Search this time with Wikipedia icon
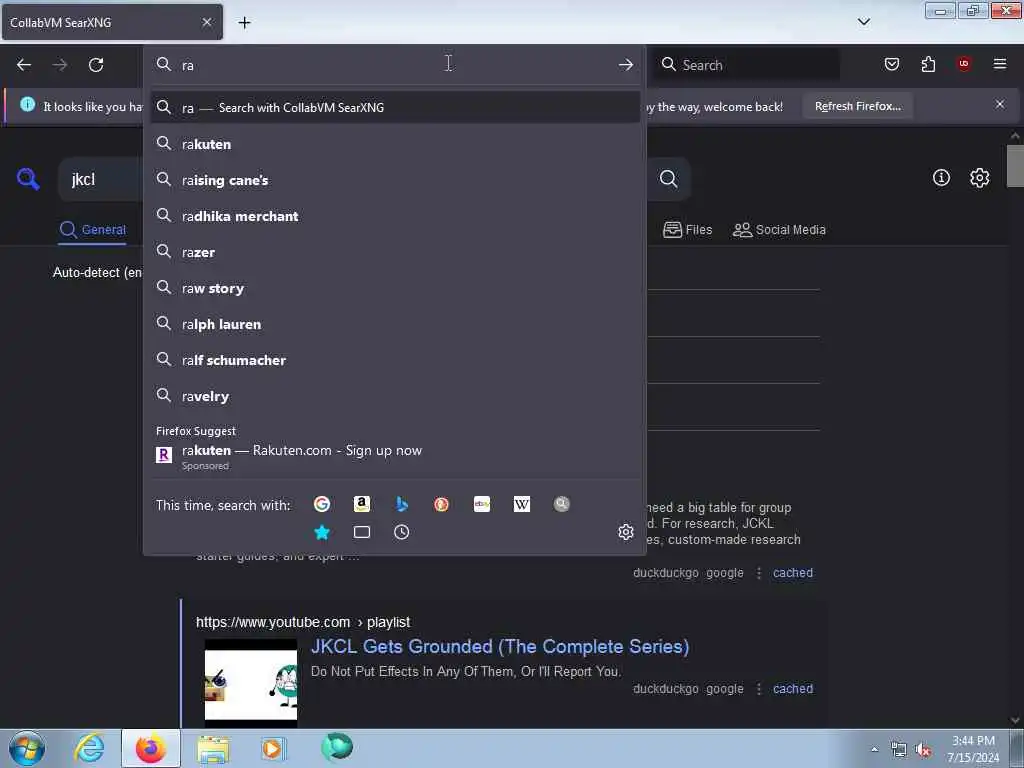The width and height of the screenshot is (1024, 768). click(522, 504)
